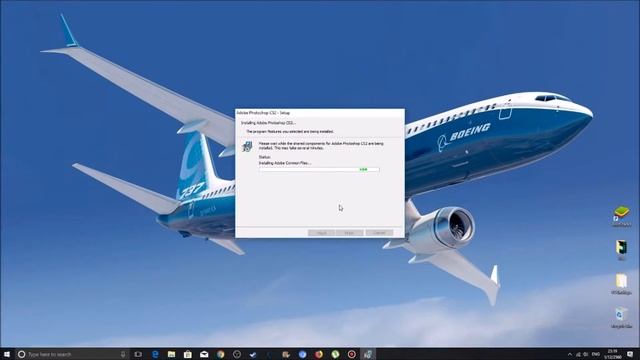640x360 pixels.
Task: Show hidden system tray icons
Action: coord(570,354)
